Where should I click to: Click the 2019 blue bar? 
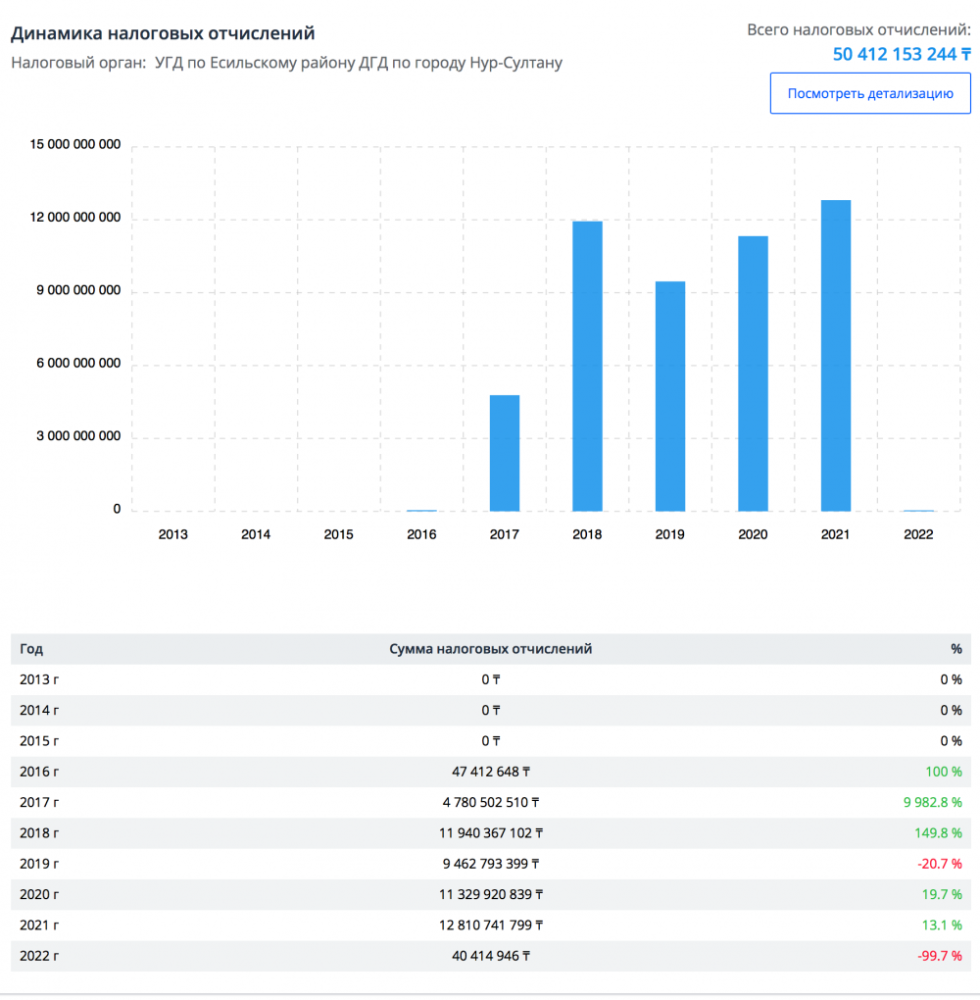coord(670,396)
